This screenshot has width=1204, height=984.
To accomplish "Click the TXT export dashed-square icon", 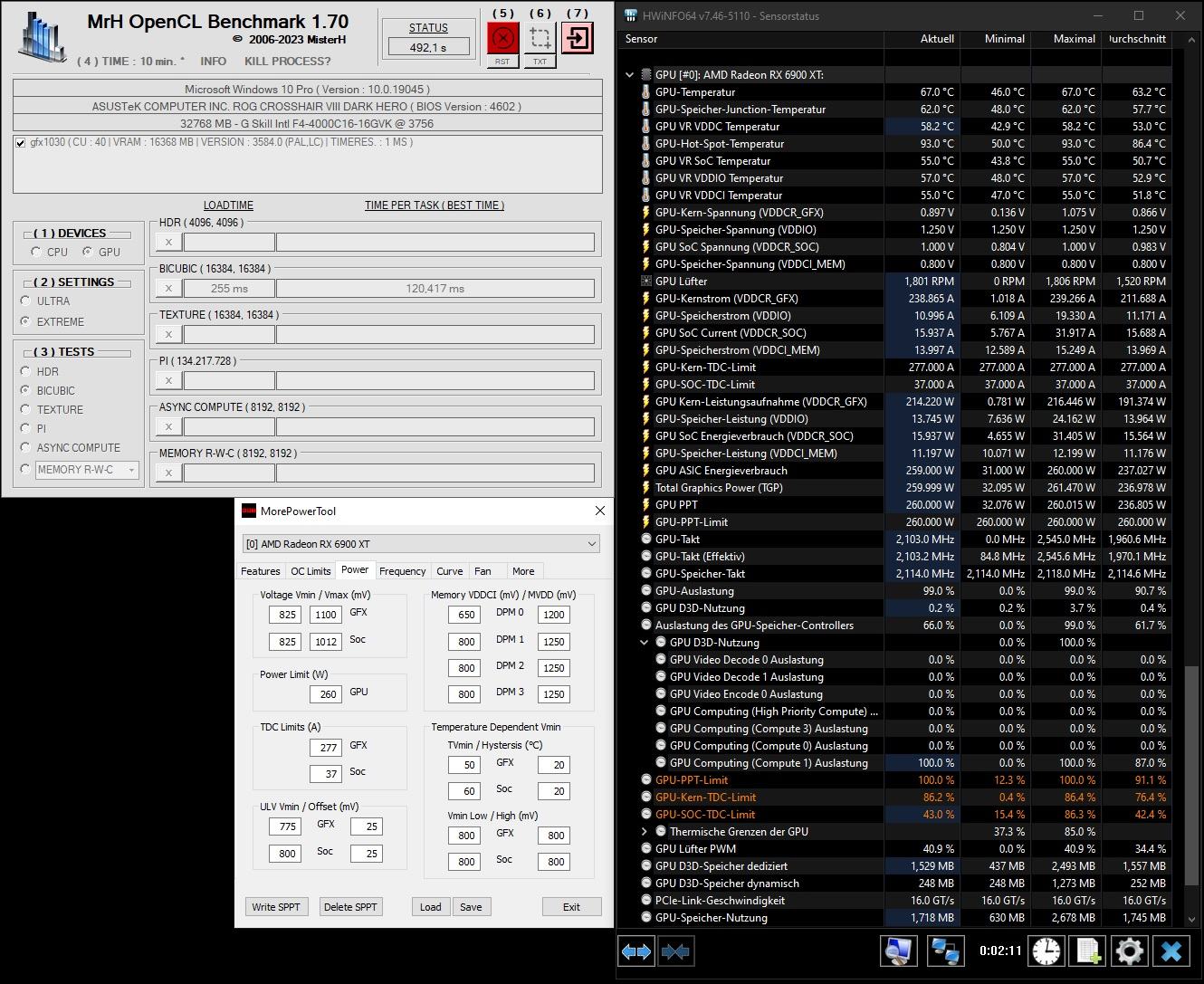I will click(x=540, y=37).
